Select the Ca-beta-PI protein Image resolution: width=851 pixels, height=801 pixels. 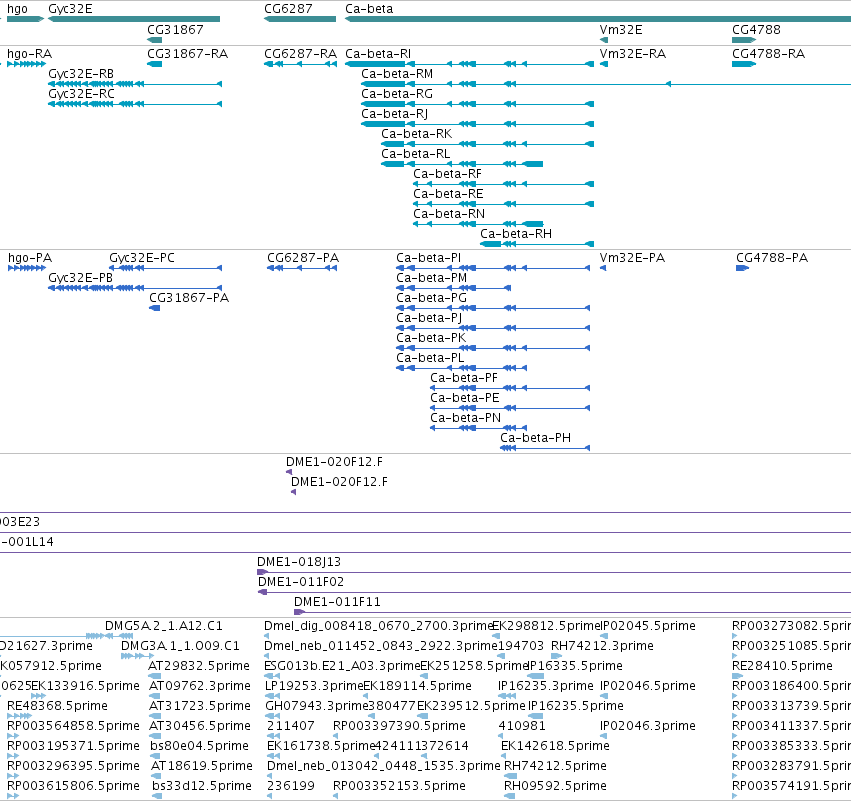(x=493, y=268)
